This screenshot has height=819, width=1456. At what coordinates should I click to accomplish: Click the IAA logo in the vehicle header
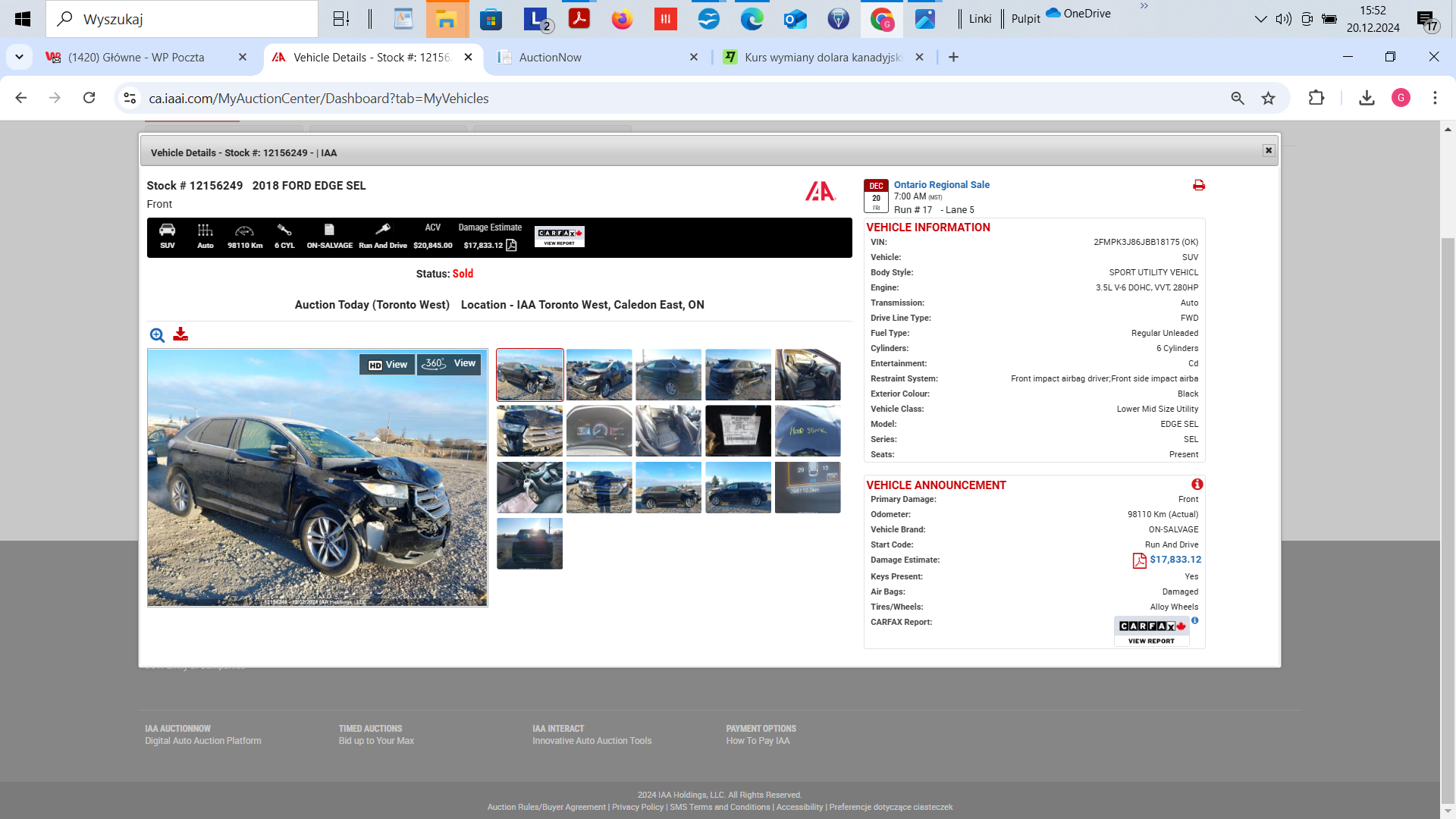point(821,191)
